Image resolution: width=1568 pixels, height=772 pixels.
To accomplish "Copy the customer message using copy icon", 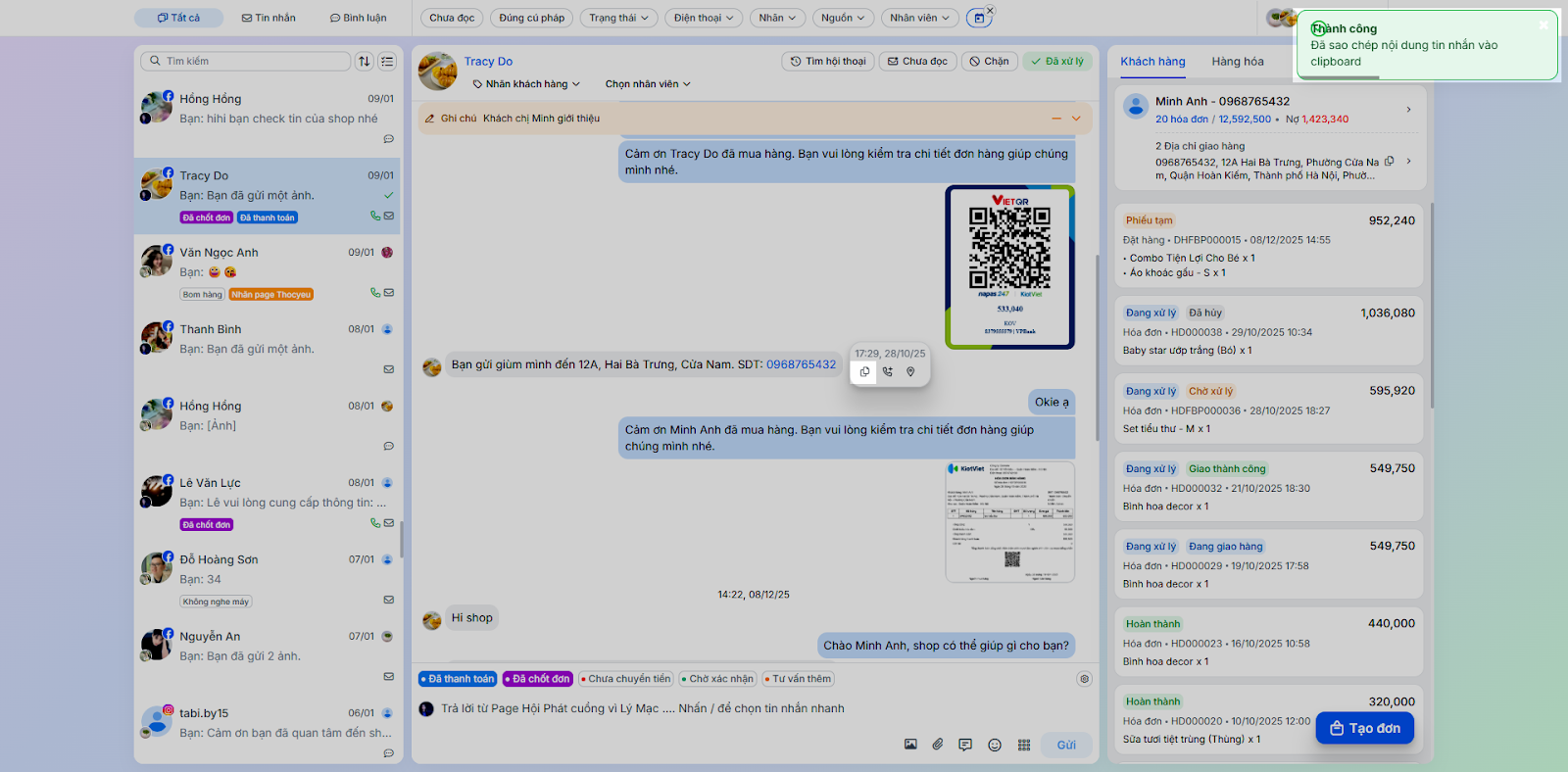I will point(864,372).
